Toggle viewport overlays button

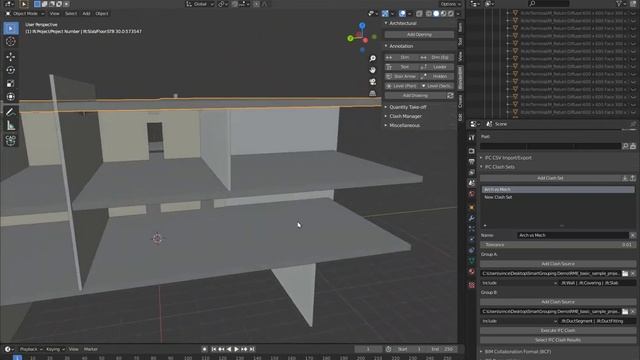tap(402, 13)
